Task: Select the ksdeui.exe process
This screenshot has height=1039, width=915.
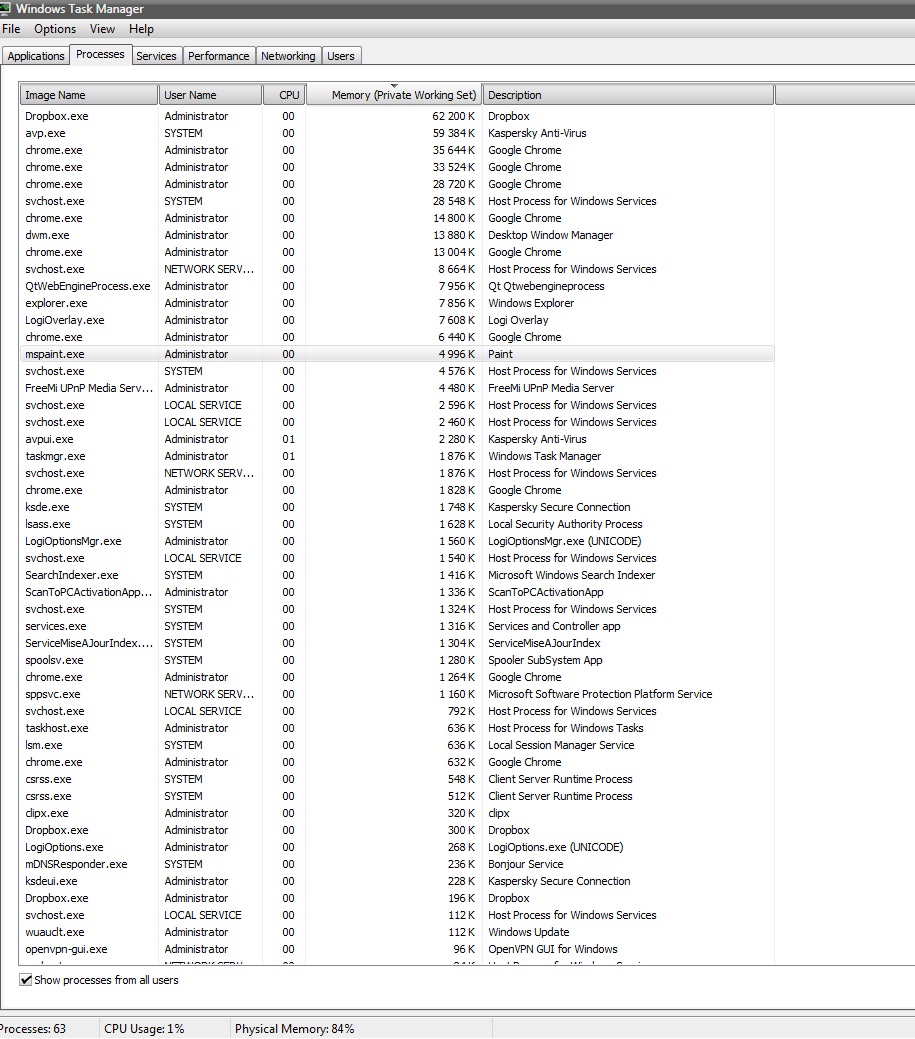Action: (x=397, y=881)
